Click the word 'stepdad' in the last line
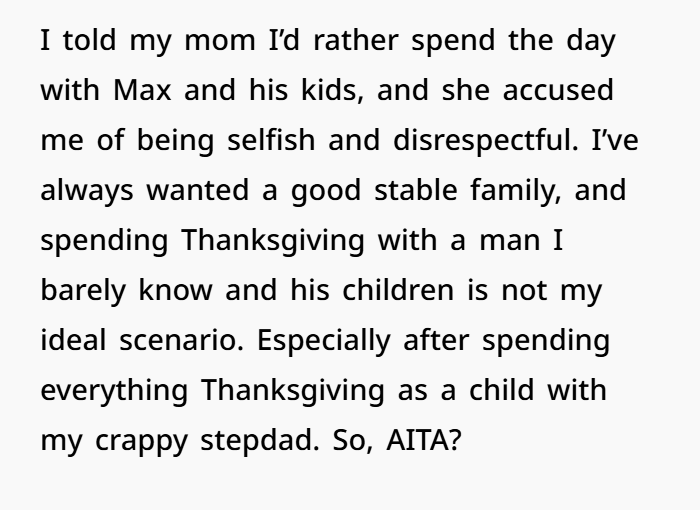The height and width of the screenshot is (510, 700). (260, 442)
